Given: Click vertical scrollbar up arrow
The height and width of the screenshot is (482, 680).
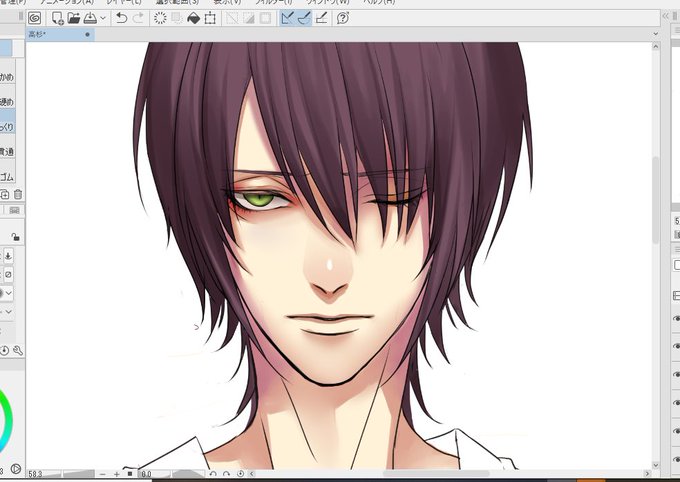Looking at the screenshot, I should [656, 46].
